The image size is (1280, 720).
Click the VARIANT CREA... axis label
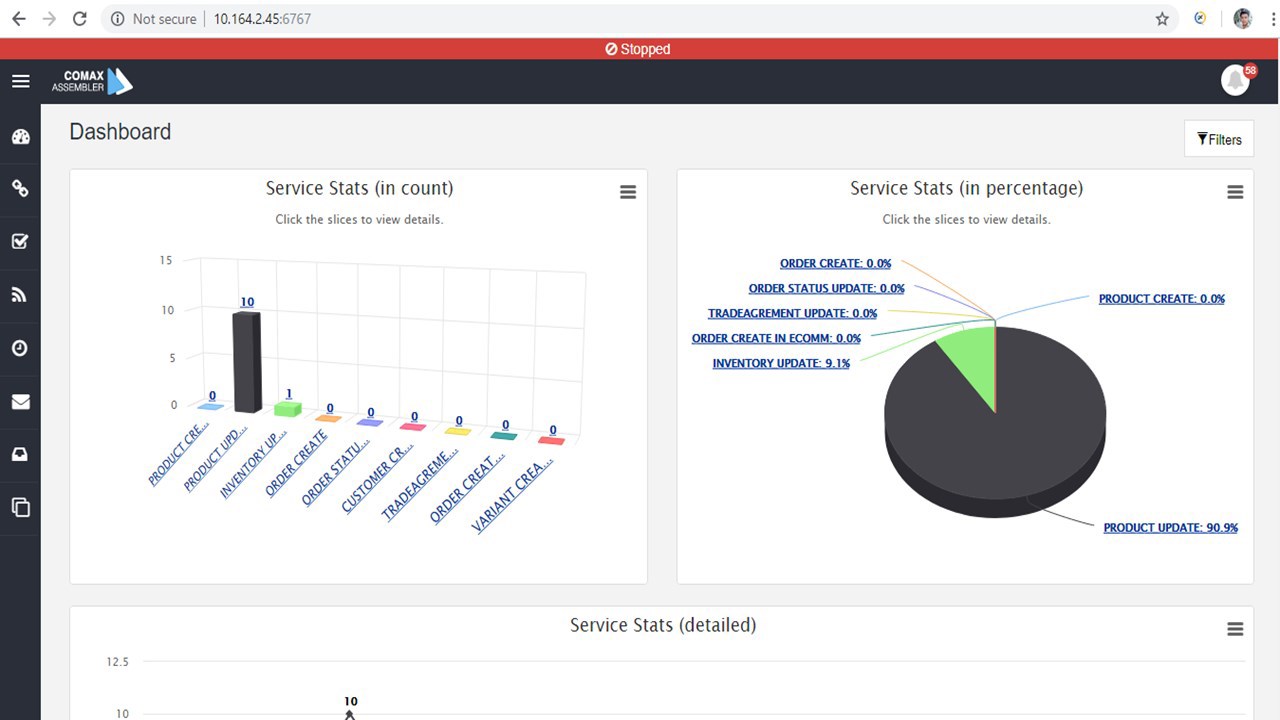click(513, 495)
